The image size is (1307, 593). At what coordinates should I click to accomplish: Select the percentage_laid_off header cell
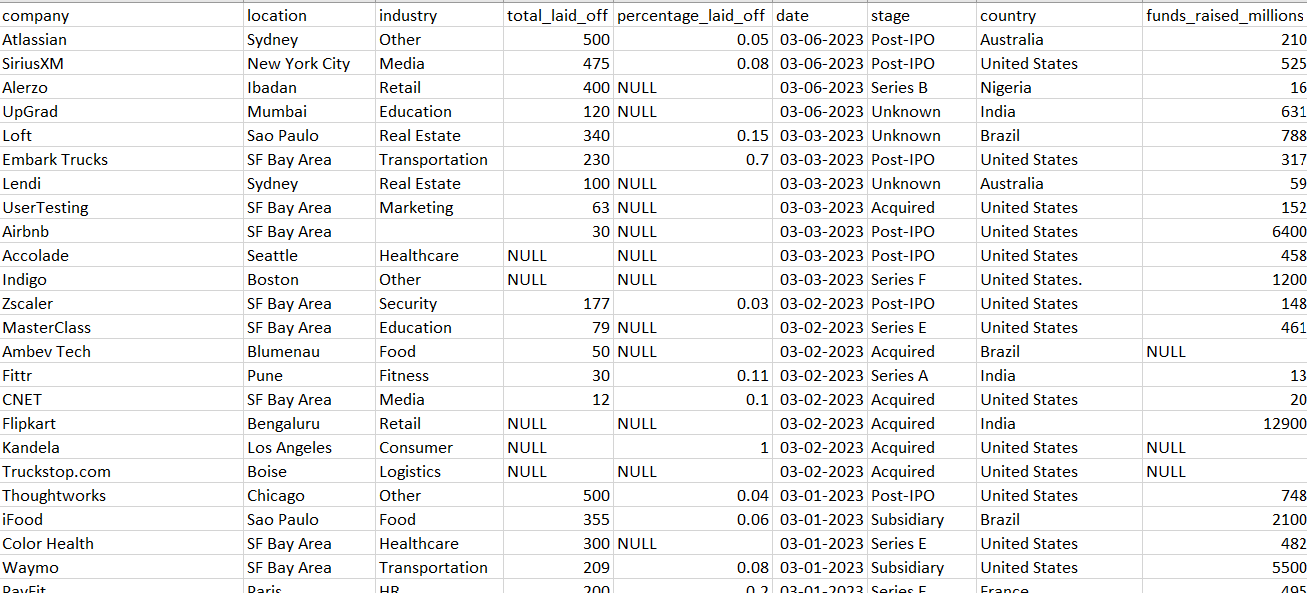[x=693, y=15]
